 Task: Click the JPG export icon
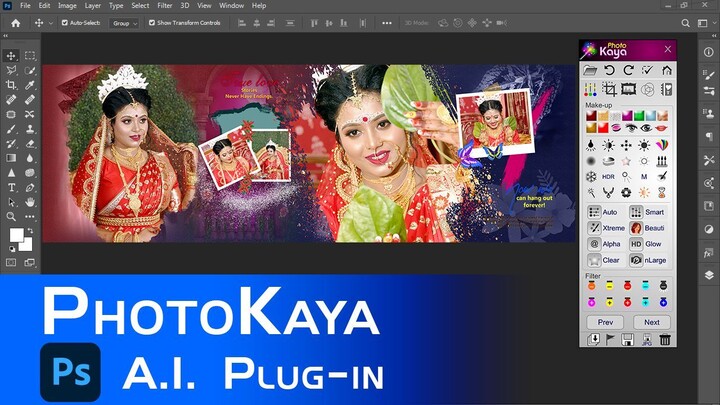pos(647,339)
